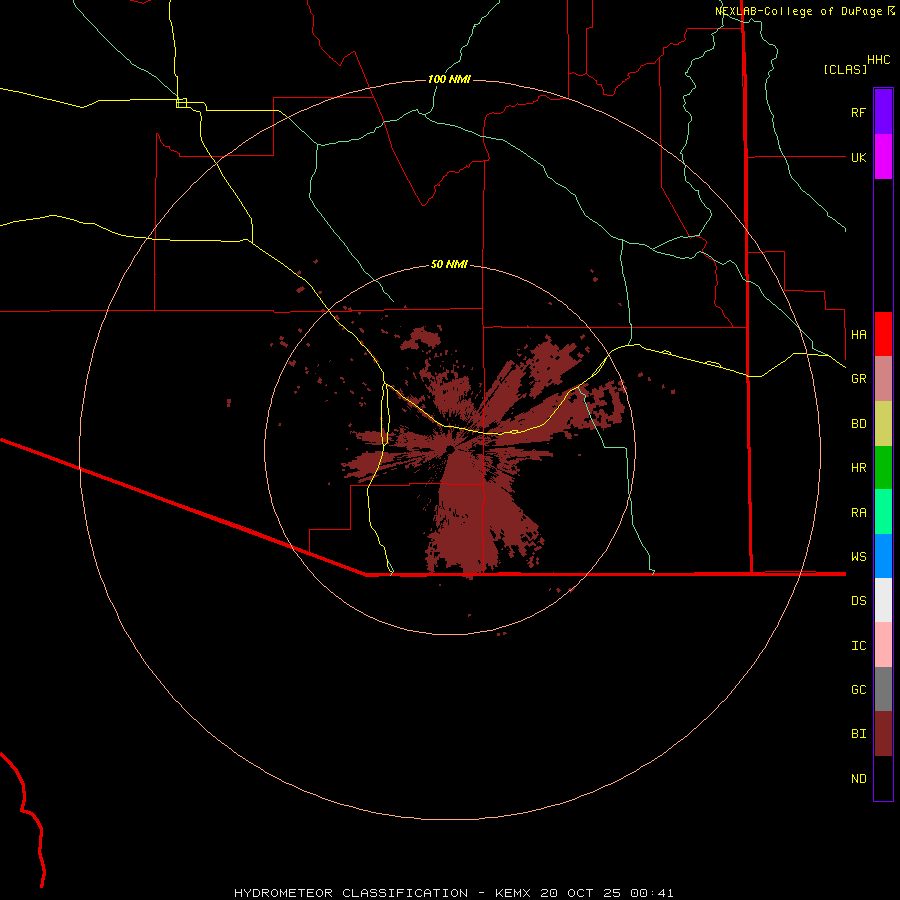Click the 00:41 timestamp
This screenshot has width=900, height=900.
tap(651, 893)
